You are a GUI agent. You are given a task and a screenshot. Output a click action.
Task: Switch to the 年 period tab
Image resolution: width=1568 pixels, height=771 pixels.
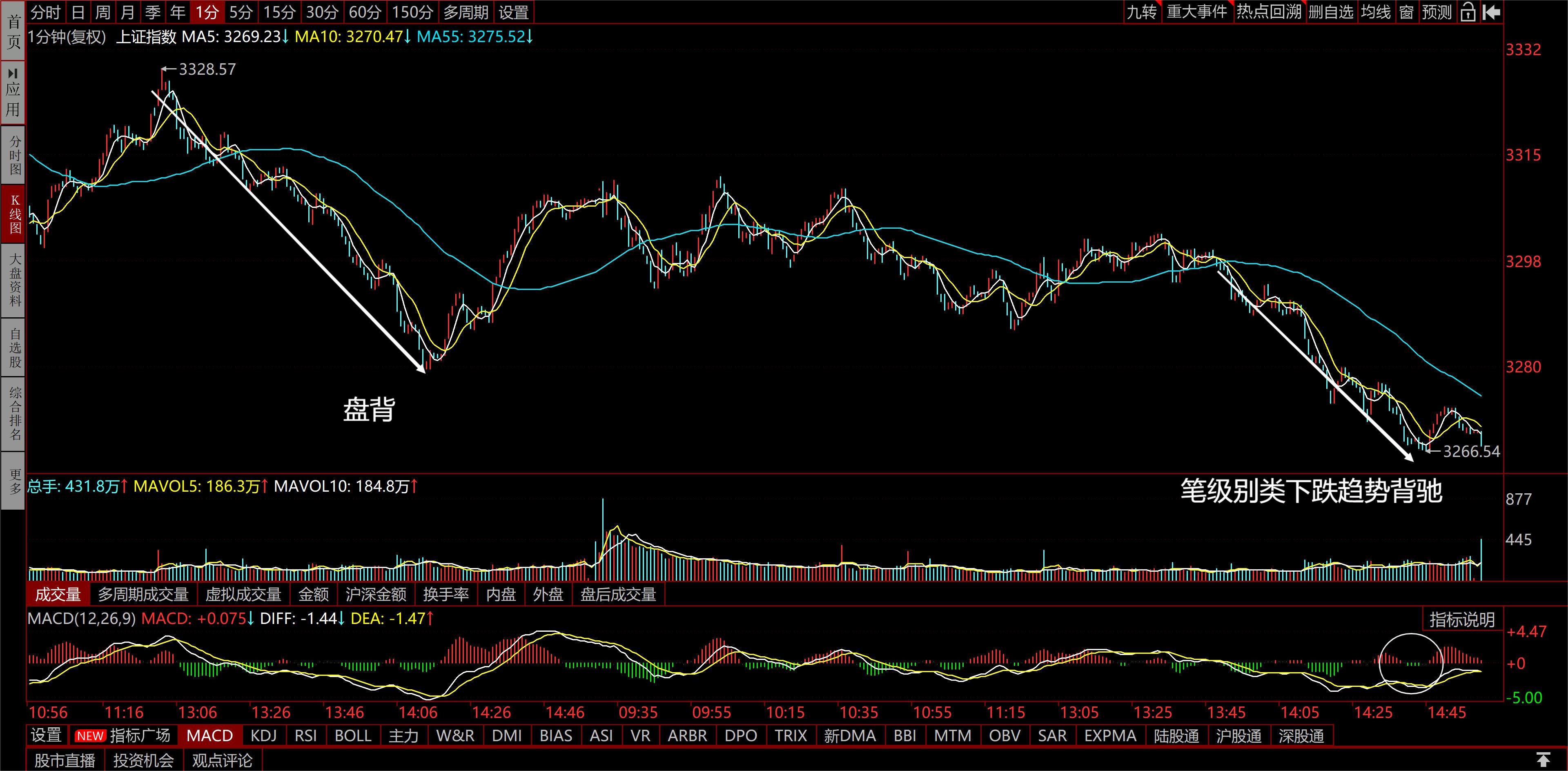point(178,12)
